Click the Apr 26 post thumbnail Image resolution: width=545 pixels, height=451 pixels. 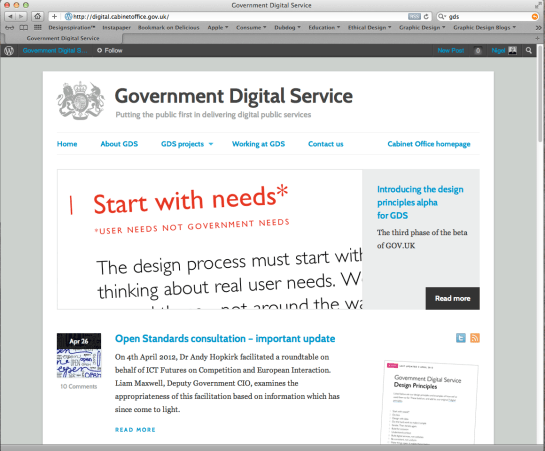(x=79, y=355)
